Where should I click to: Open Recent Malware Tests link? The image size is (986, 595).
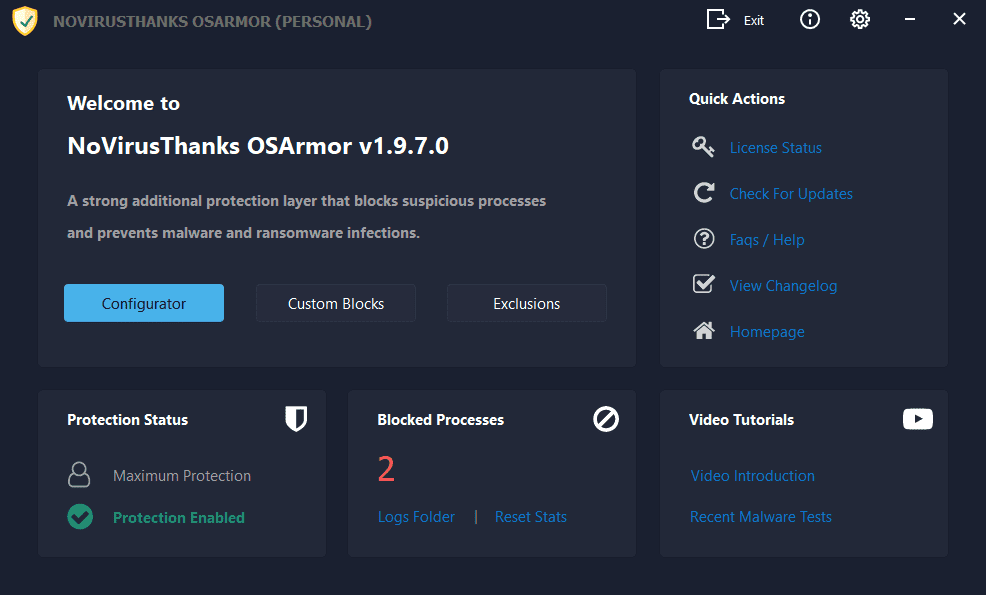click(761, 517)
